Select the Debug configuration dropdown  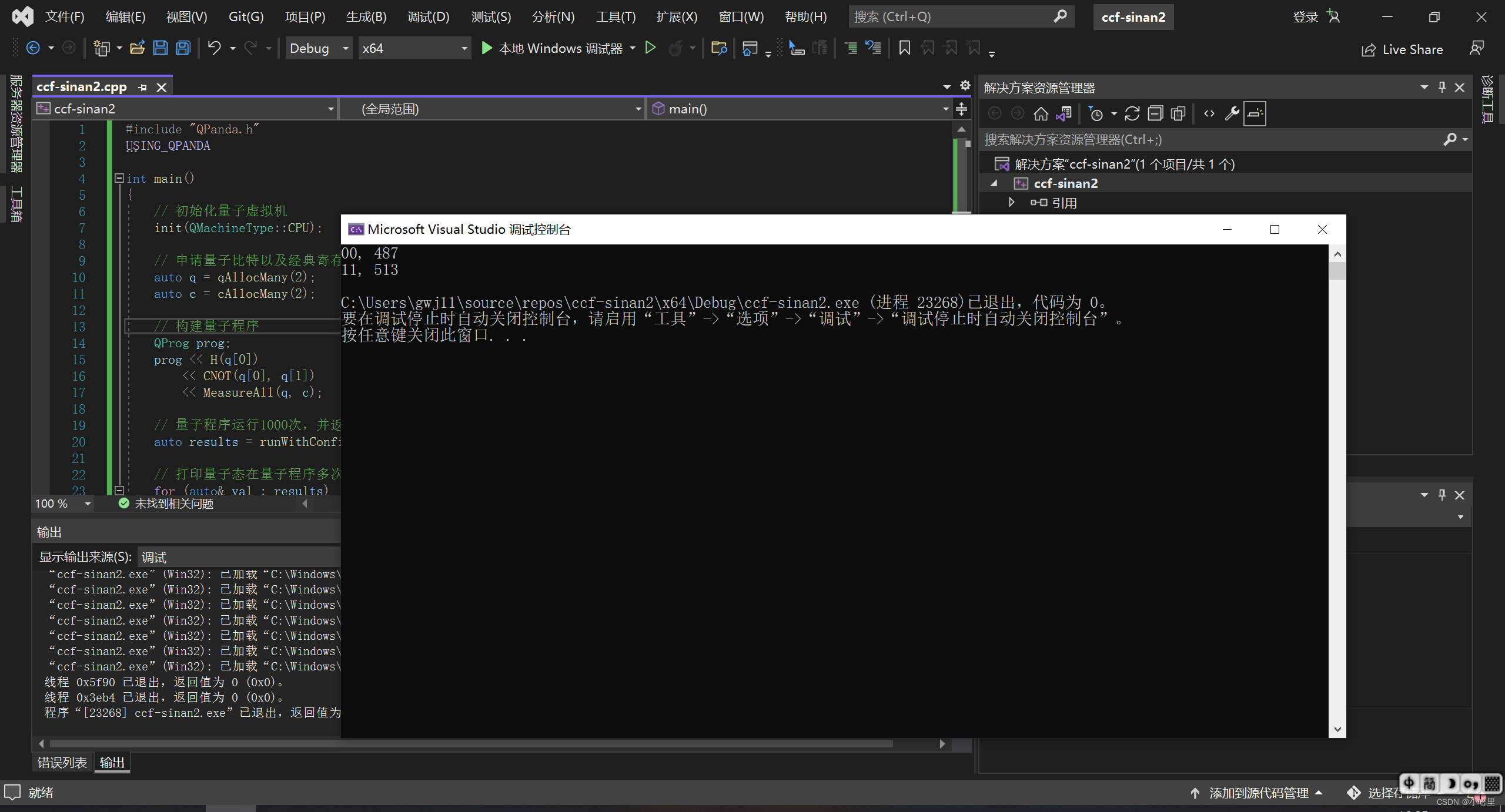tap(317, 48)
